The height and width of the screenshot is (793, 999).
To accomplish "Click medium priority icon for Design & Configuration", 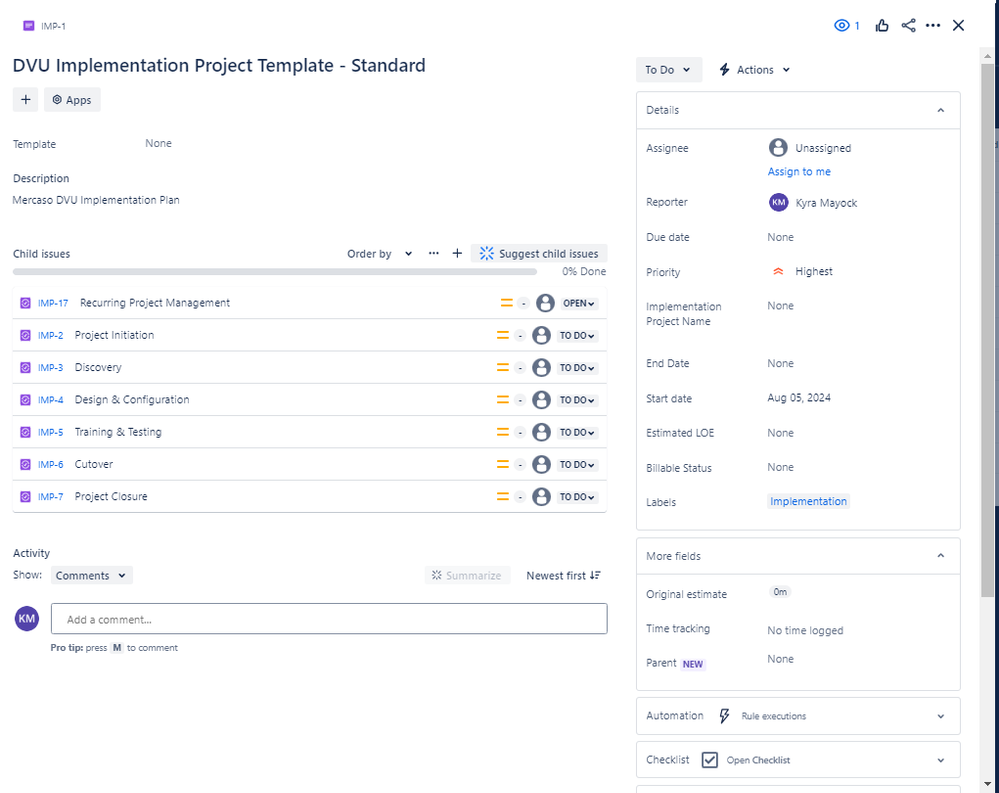I will pos(503,400).
